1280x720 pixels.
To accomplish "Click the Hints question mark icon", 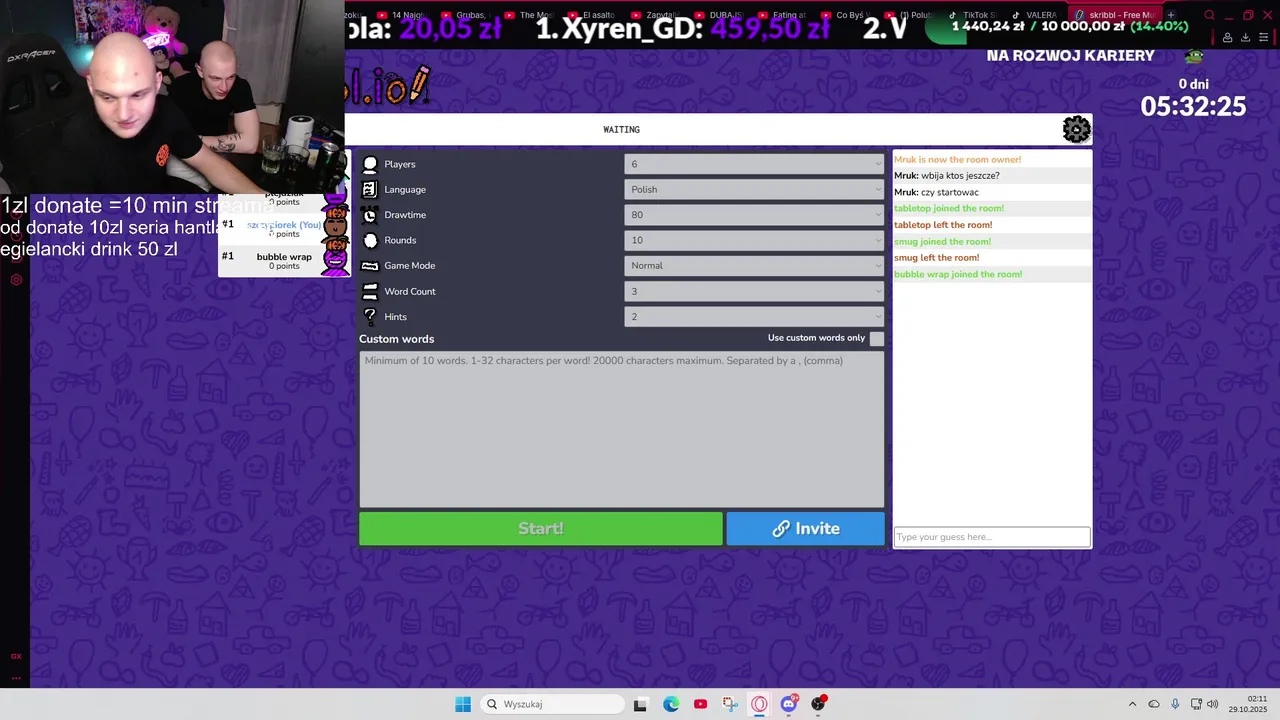I will coord(370,316).
